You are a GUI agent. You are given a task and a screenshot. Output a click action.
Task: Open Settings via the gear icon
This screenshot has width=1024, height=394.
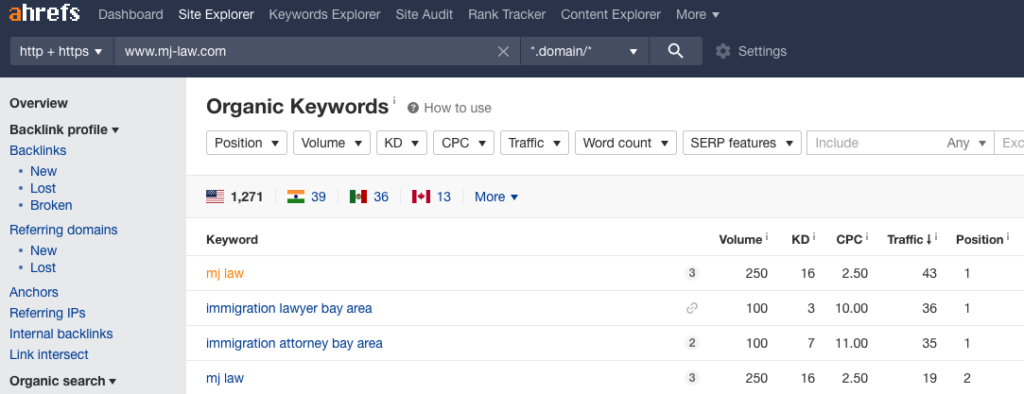[x=722, y=51]
